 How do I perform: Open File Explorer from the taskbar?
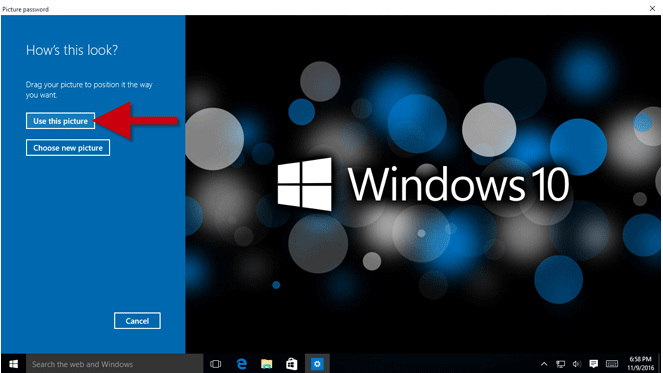[x=266, y=364]
